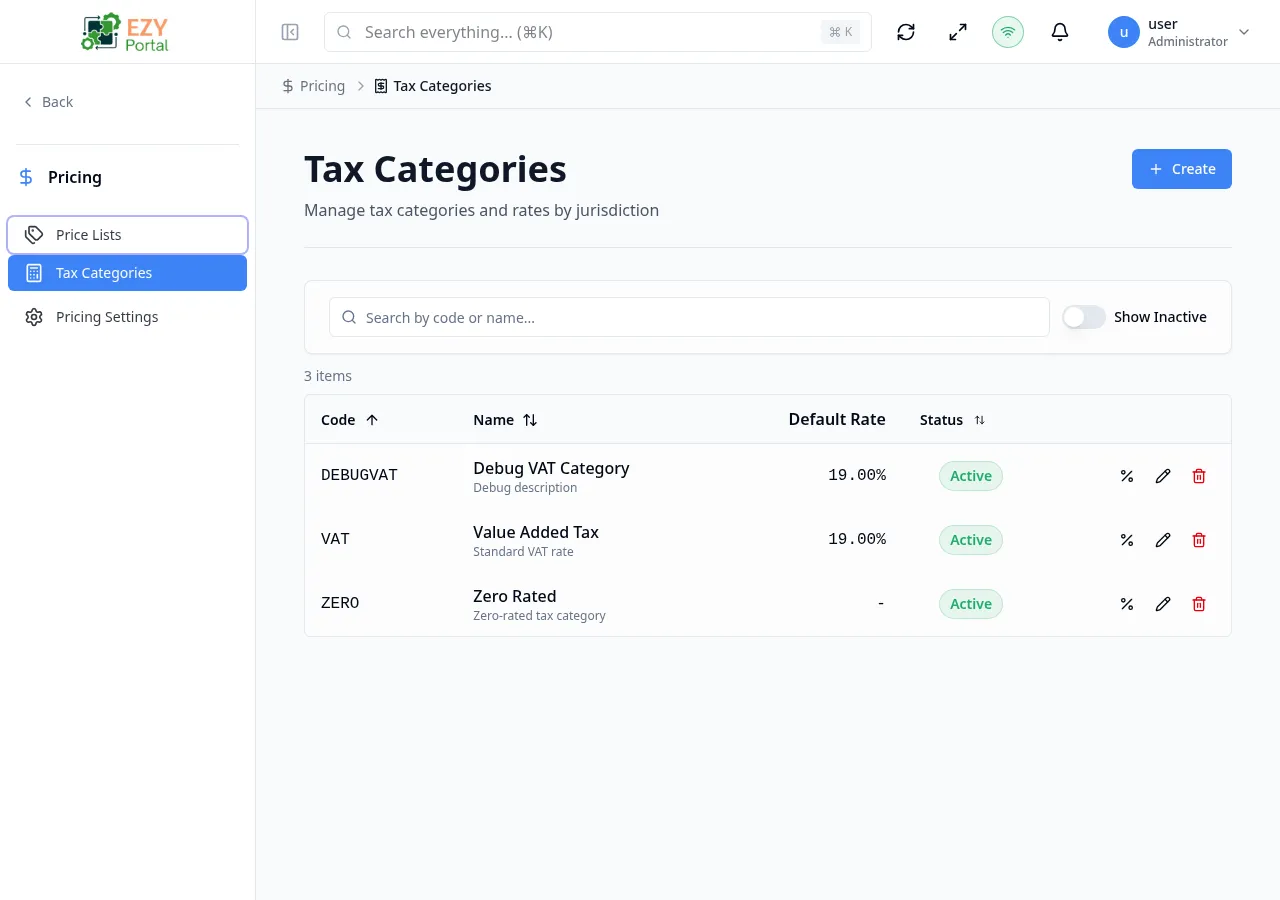This screenshot has width=1280, height=900.
Task: Click the sidebar collapse icon near the search bar
Action: [x=290, y=32]
